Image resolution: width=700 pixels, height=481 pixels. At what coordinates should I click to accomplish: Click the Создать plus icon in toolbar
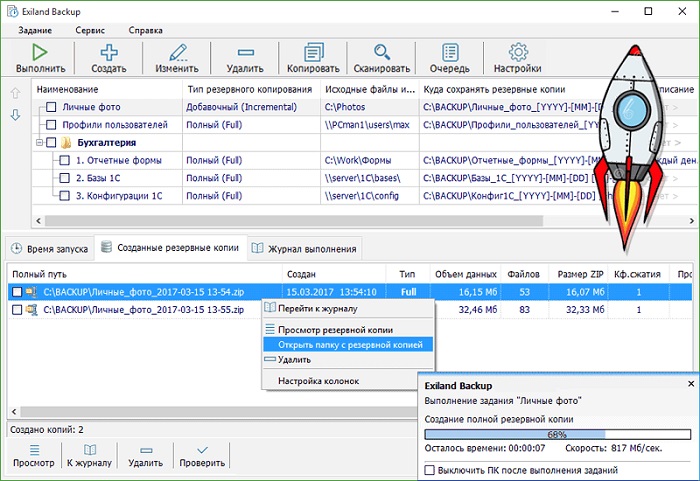pyautogui.click(x=108, y=52)
